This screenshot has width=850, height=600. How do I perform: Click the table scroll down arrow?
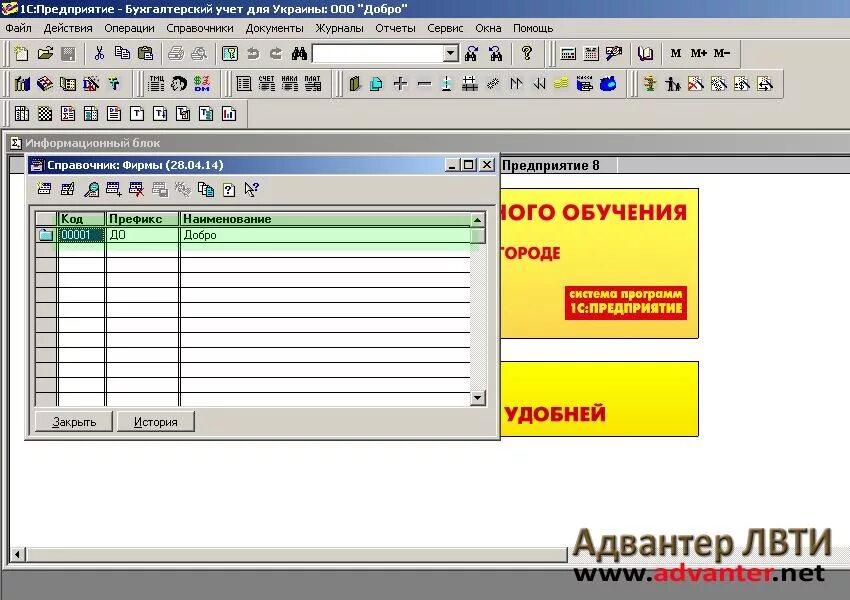coord(477,398)
